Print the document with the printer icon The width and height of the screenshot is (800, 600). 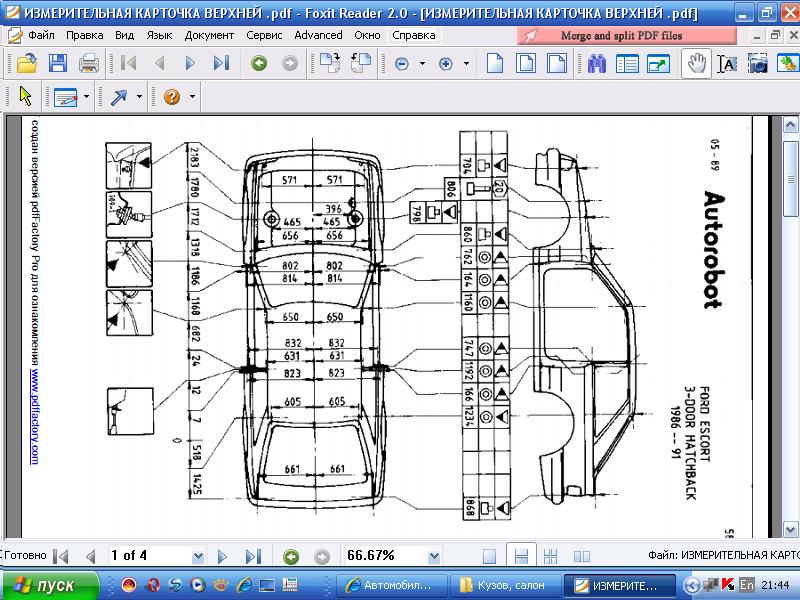point(89,63)
